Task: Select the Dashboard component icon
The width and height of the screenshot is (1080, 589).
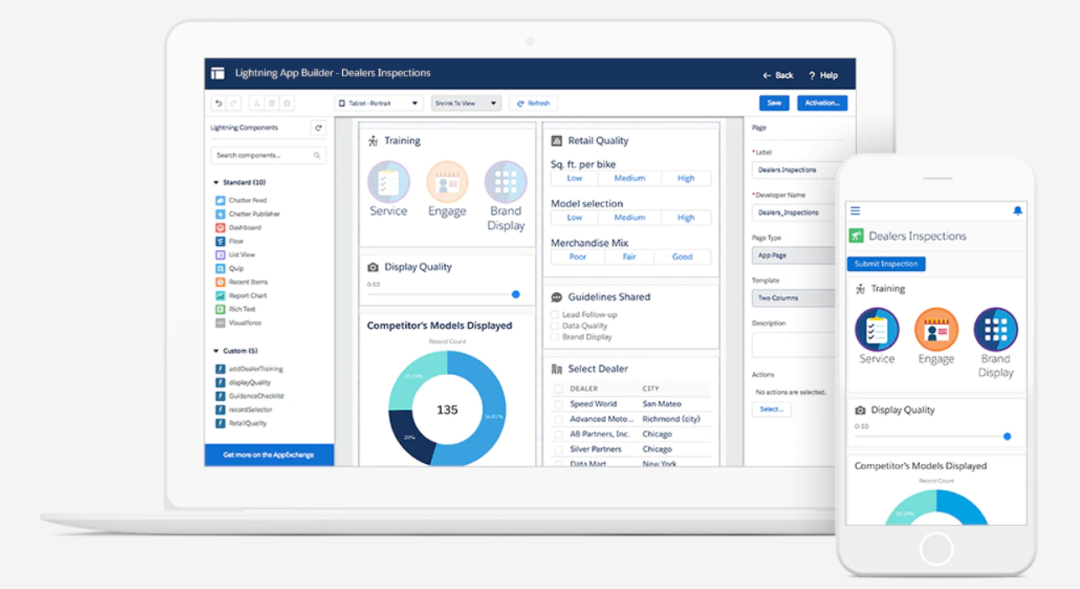Action: pyautogui.click(x=220, y=227)
